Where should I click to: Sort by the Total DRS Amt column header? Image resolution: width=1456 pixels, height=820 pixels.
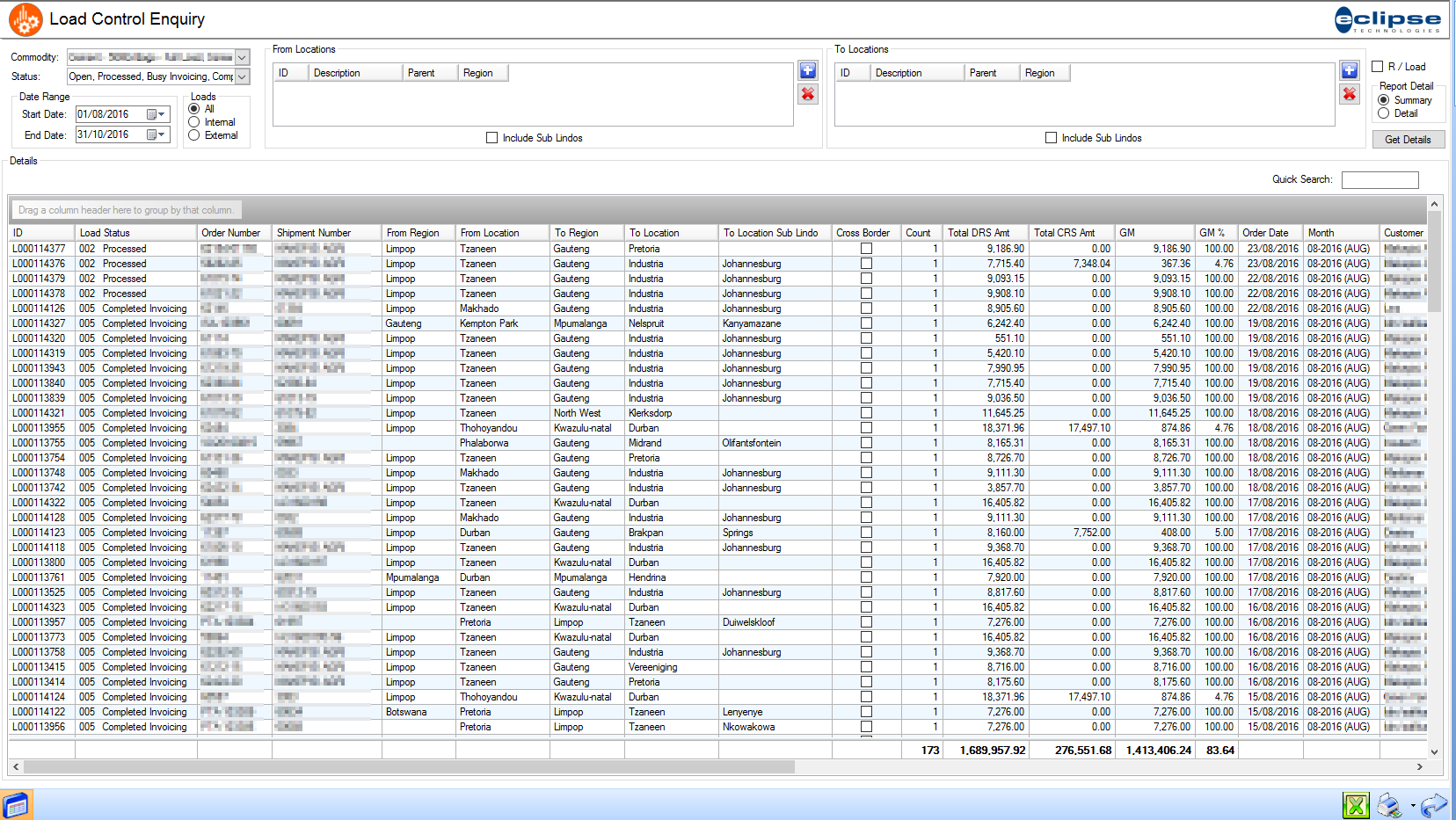(979, 233)
